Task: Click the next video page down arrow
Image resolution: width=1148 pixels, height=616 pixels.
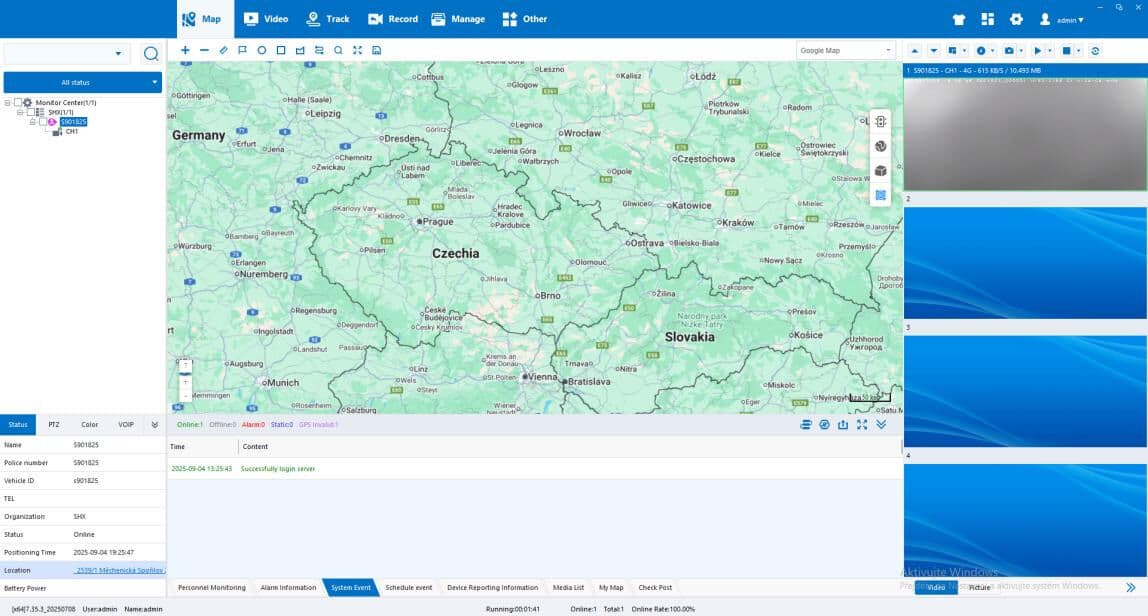Action: point(933,51)
